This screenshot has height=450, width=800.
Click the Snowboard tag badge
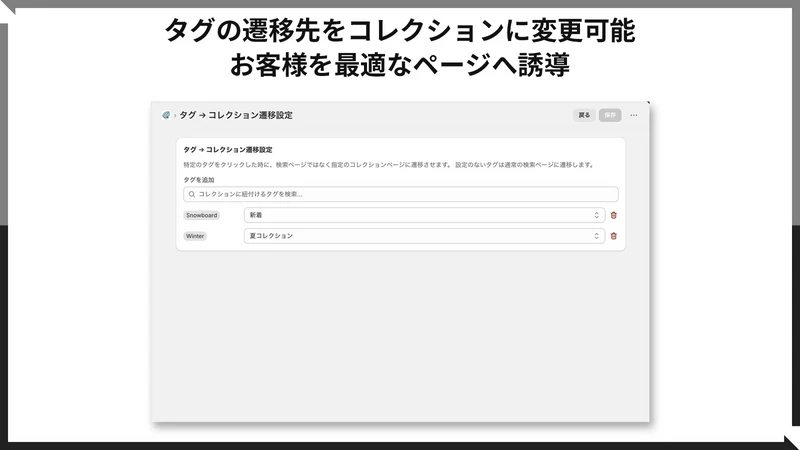[x=202, y=215]
